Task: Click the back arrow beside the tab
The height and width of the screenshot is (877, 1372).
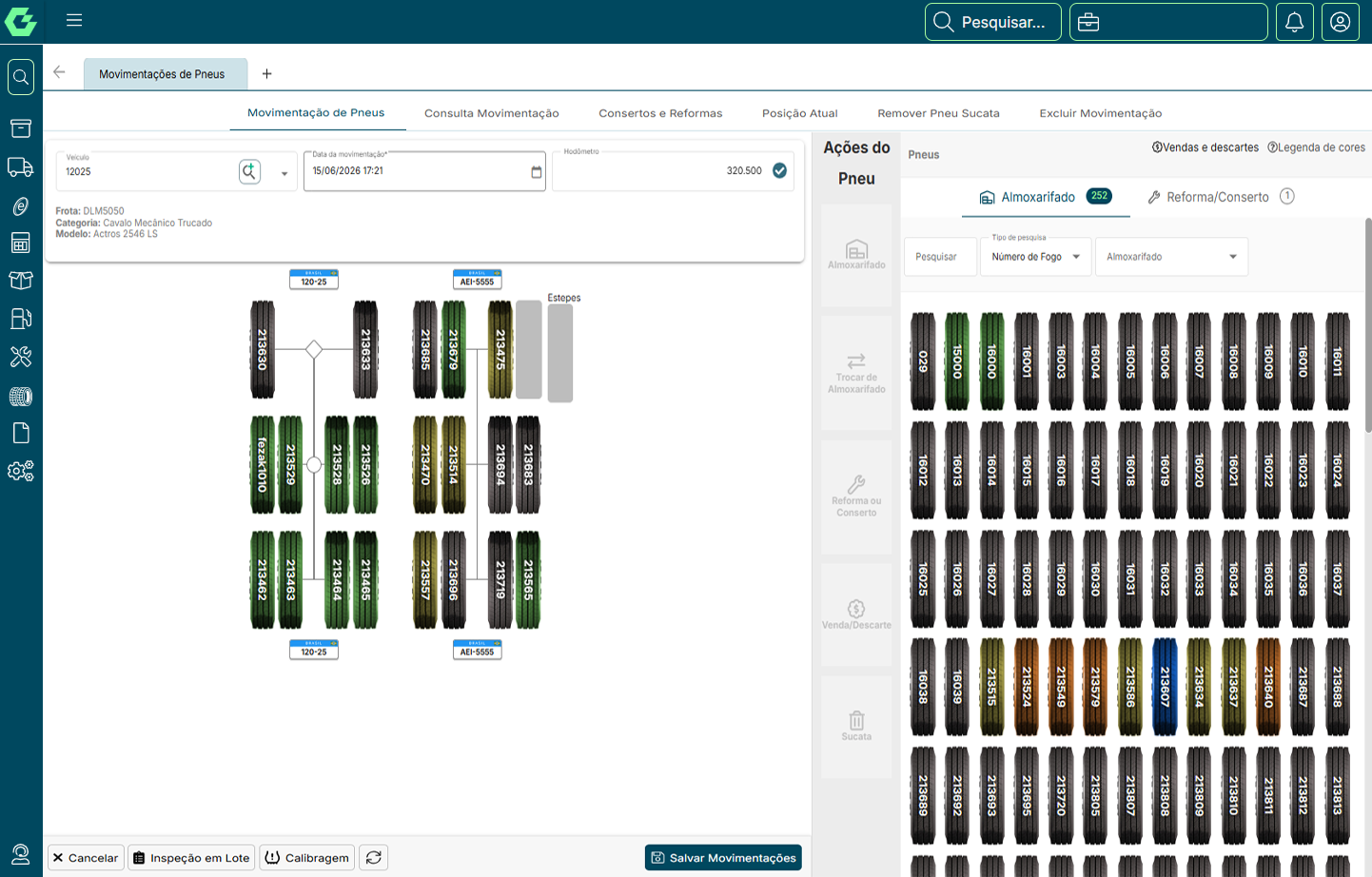Action: 59,72
